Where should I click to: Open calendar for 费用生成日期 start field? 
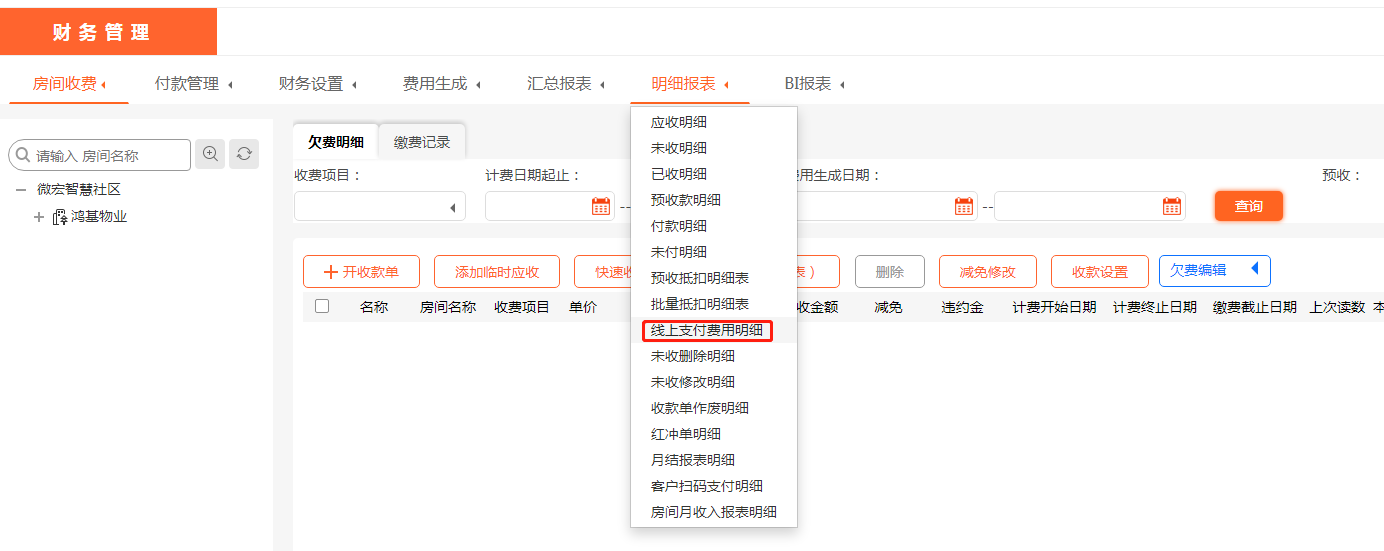click(964, 206)
